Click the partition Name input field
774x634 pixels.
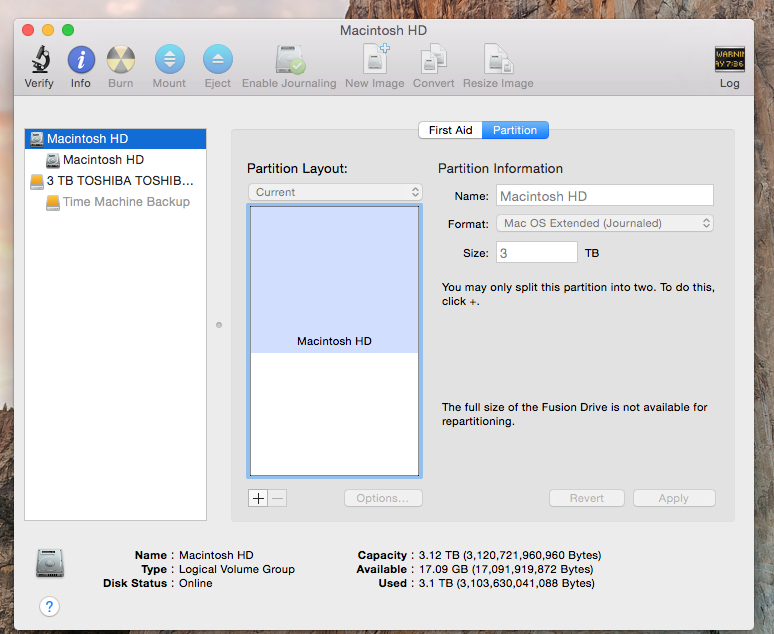(x=605, y=196)
